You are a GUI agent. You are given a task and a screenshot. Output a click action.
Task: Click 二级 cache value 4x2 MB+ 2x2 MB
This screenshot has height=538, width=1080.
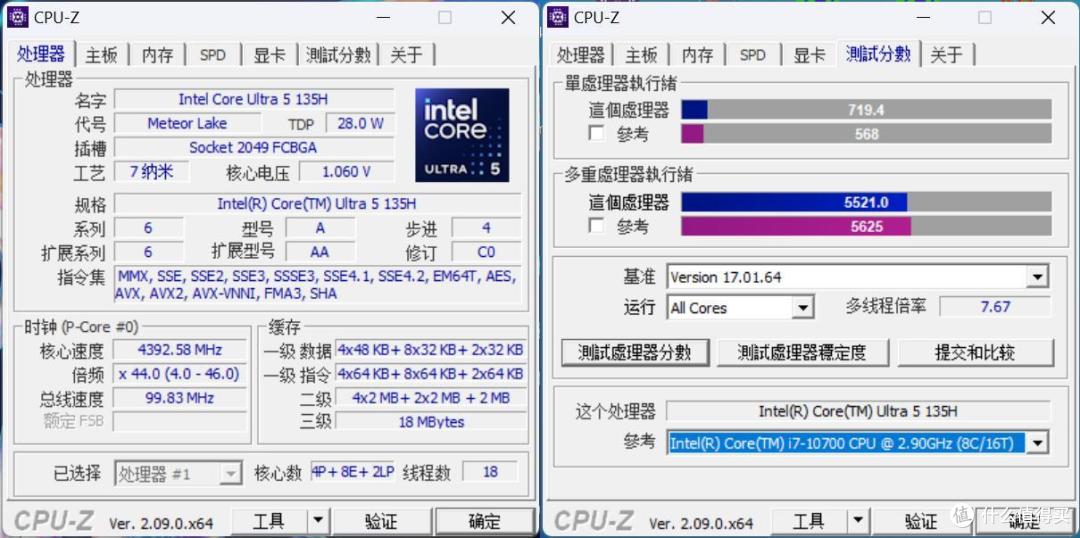tap(431, 397)
